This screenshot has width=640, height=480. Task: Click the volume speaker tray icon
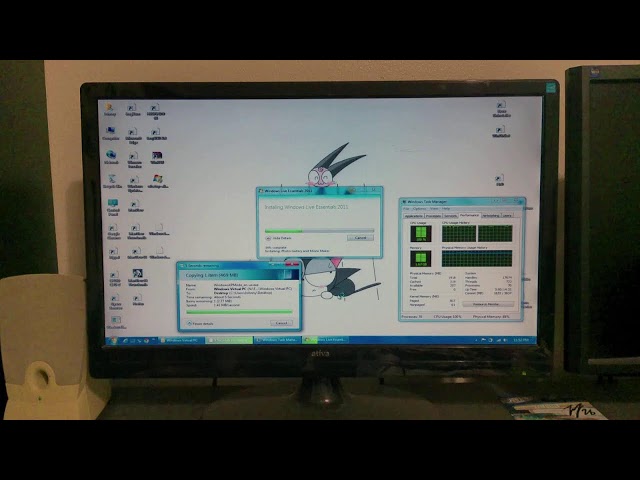[505, 340]
